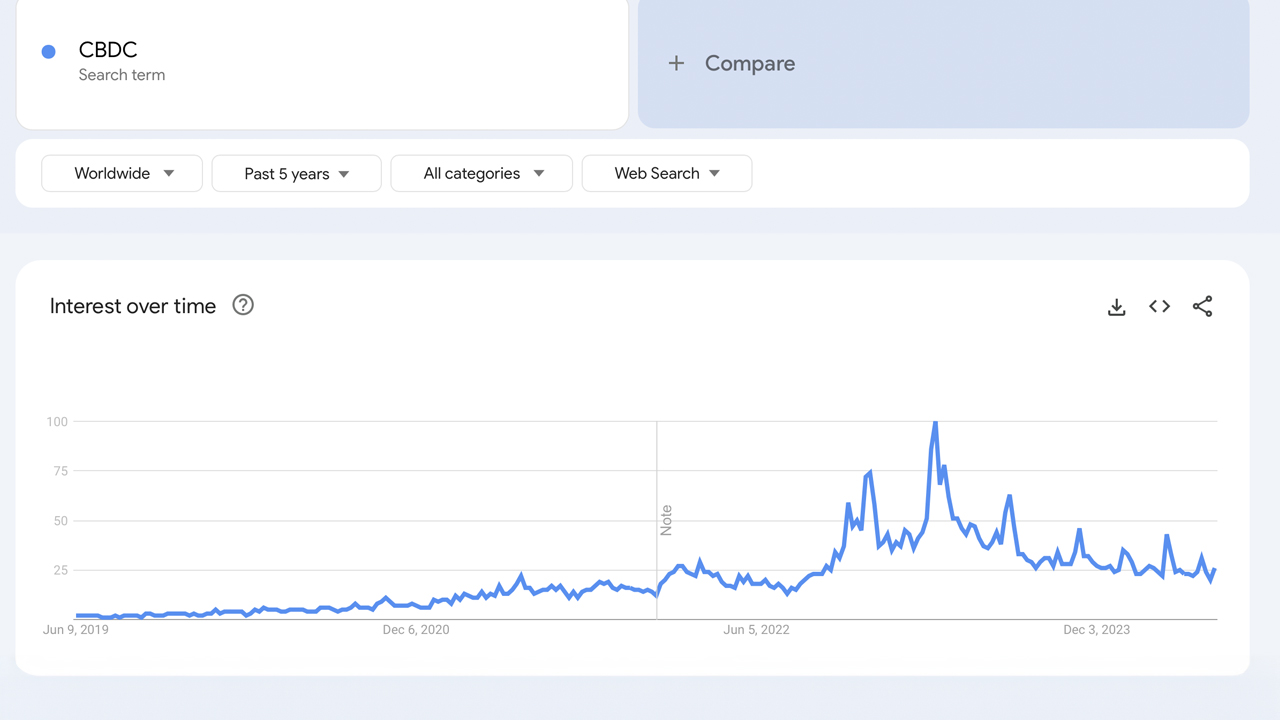Click the chart's highest peak at 100
The height and width of the screenshot is (720, 1280).
pyautogui.click(x=935, y=422)
